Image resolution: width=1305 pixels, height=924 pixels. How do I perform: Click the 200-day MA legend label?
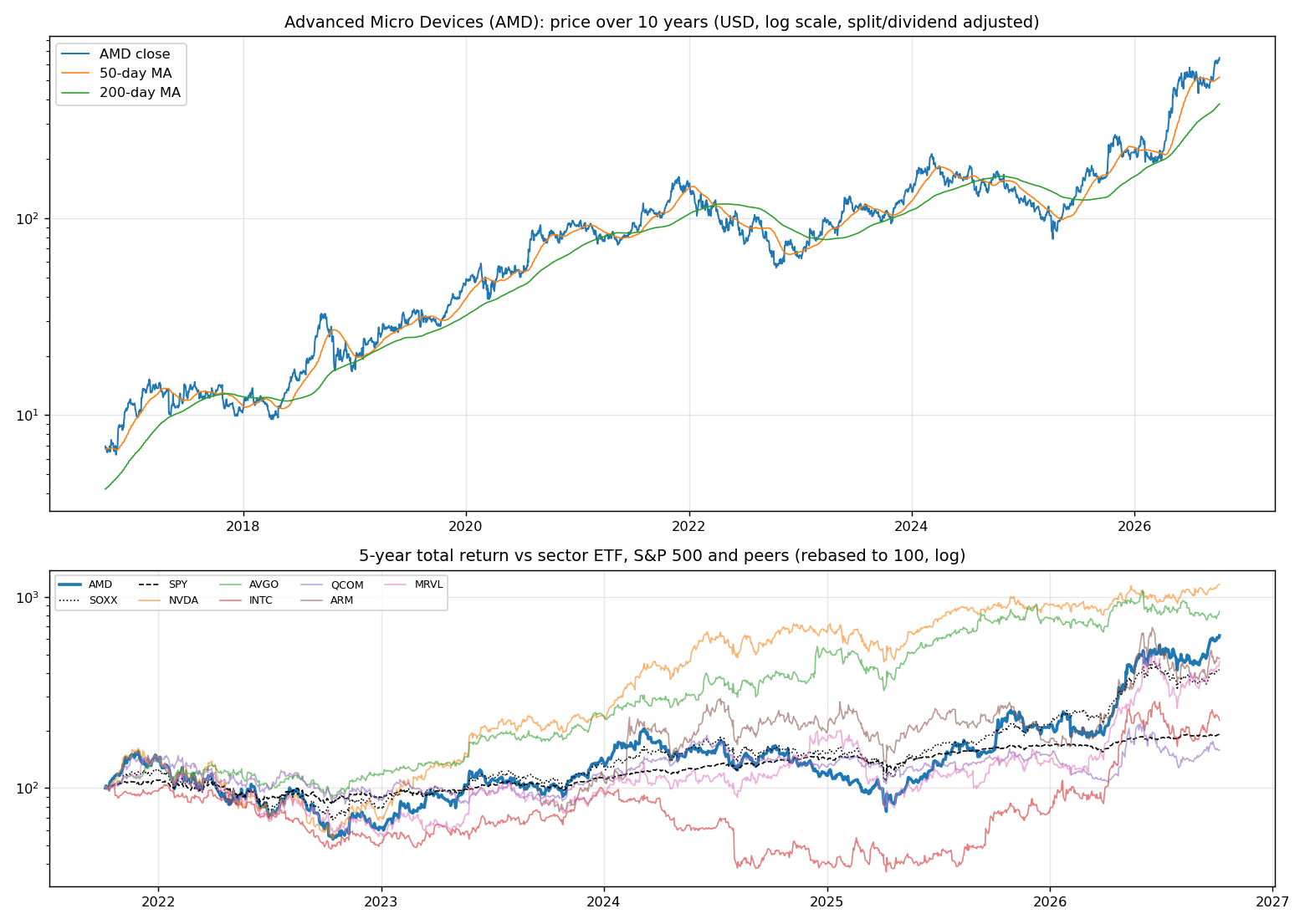click(x=140, y=93)
